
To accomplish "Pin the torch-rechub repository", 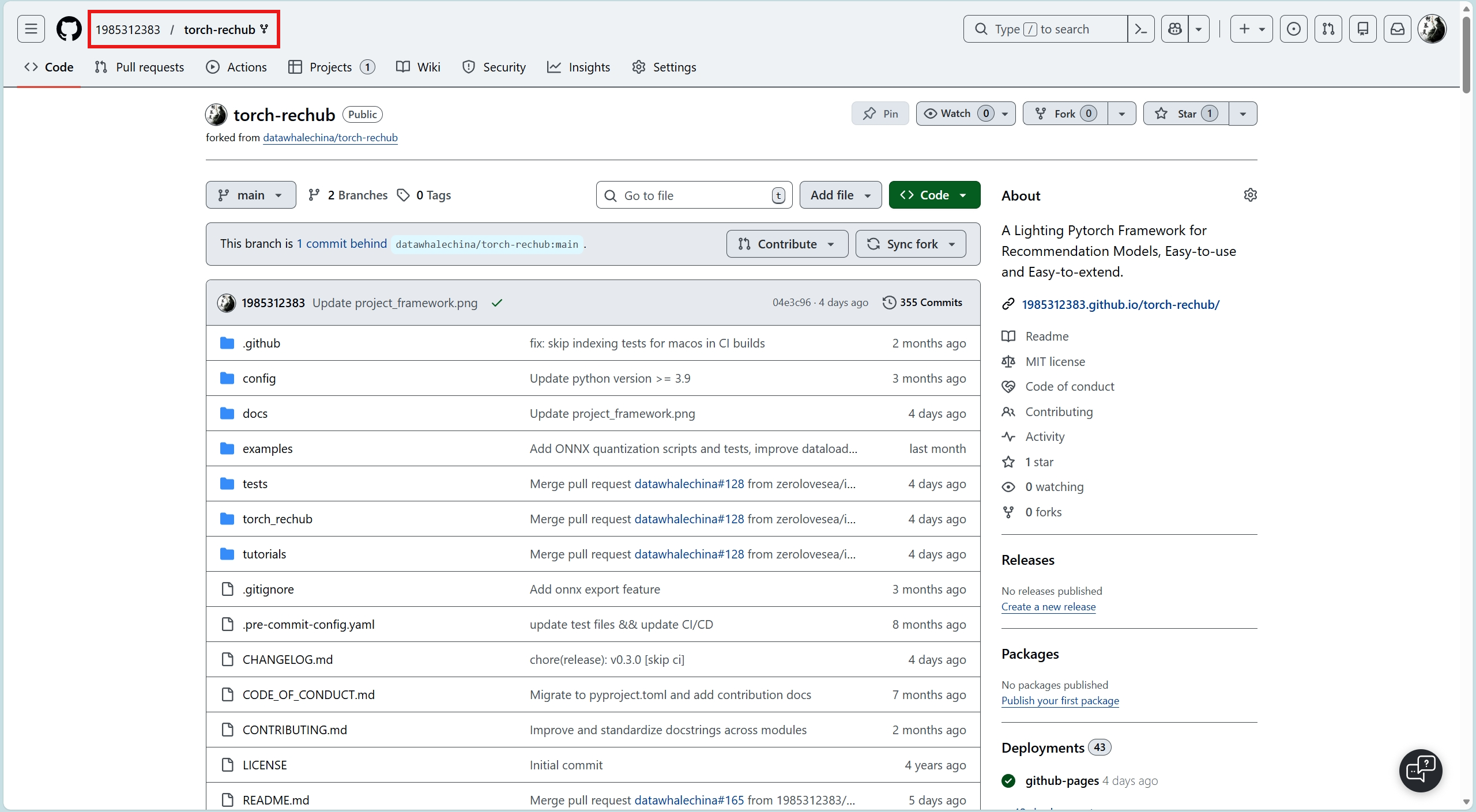I will 880,114.
